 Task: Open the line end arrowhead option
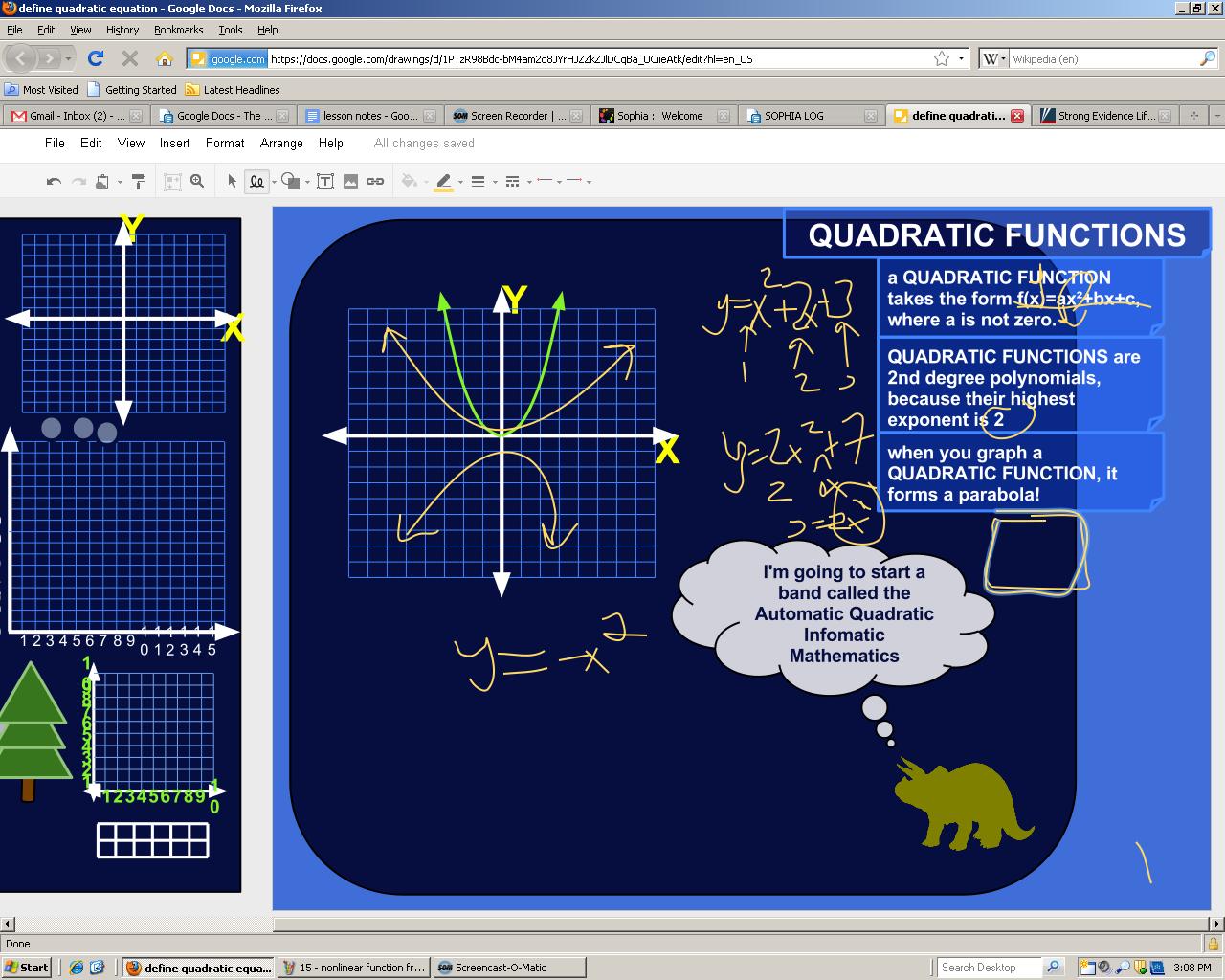point(574,181)
